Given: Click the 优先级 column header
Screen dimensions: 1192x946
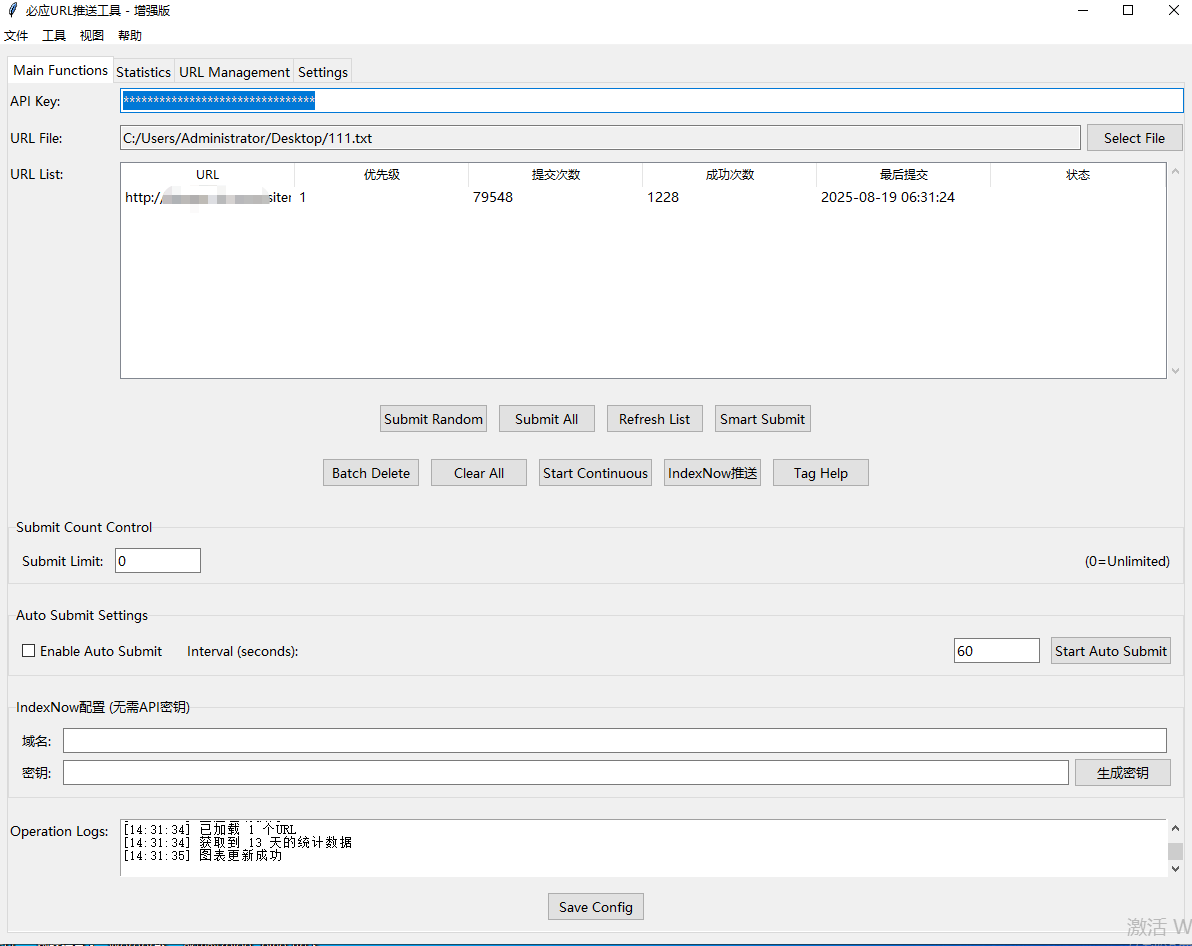Looking at the screenshot, I should tap(382, 175).
